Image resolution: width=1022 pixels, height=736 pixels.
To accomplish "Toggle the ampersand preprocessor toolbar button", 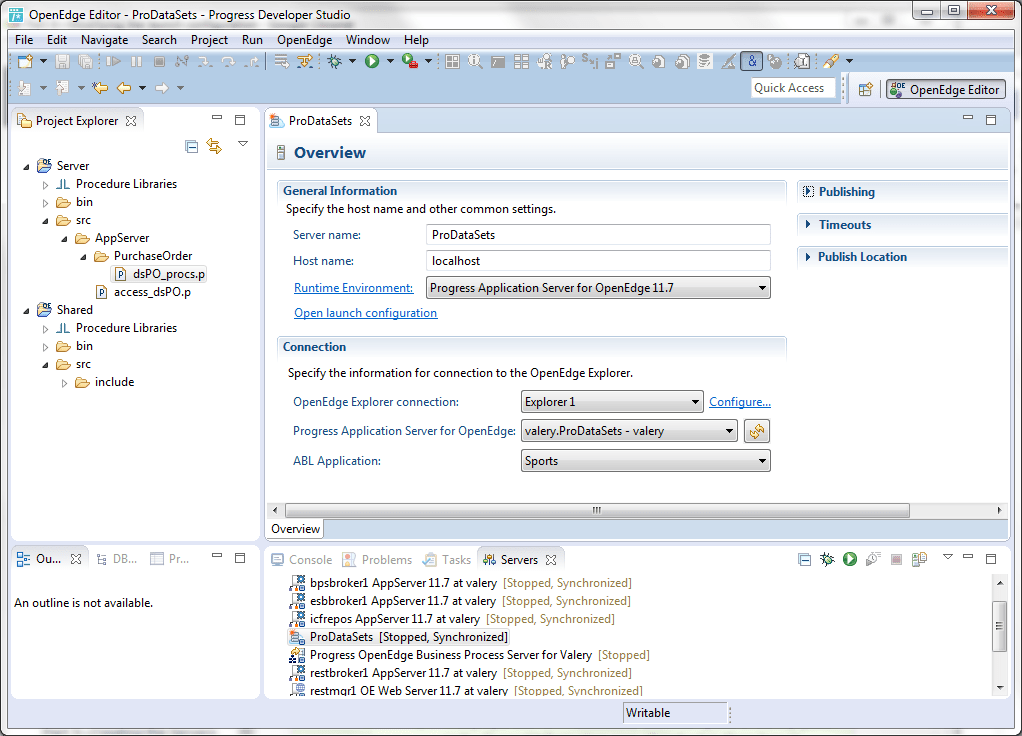I will tap(752, 61).
